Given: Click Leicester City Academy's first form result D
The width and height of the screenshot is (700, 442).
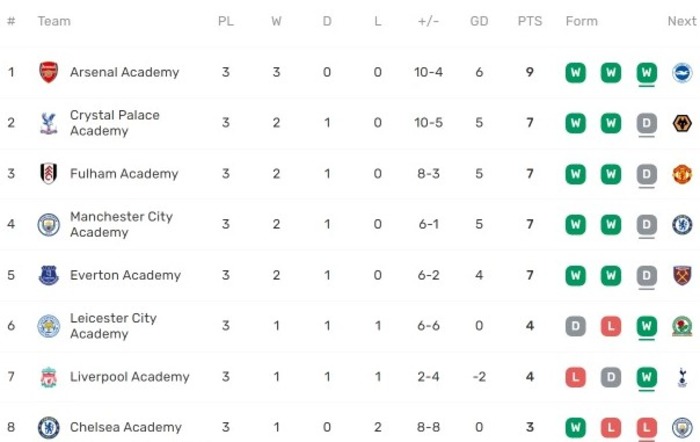Looking at the screenshot, I should 575,326.
